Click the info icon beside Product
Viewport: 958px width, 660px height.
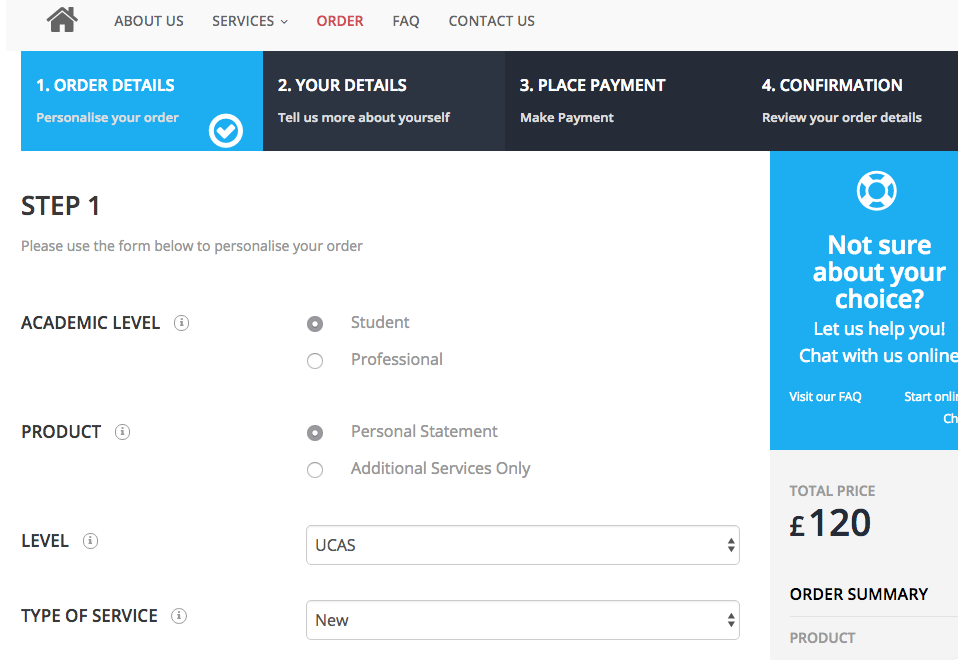point(122,432)
